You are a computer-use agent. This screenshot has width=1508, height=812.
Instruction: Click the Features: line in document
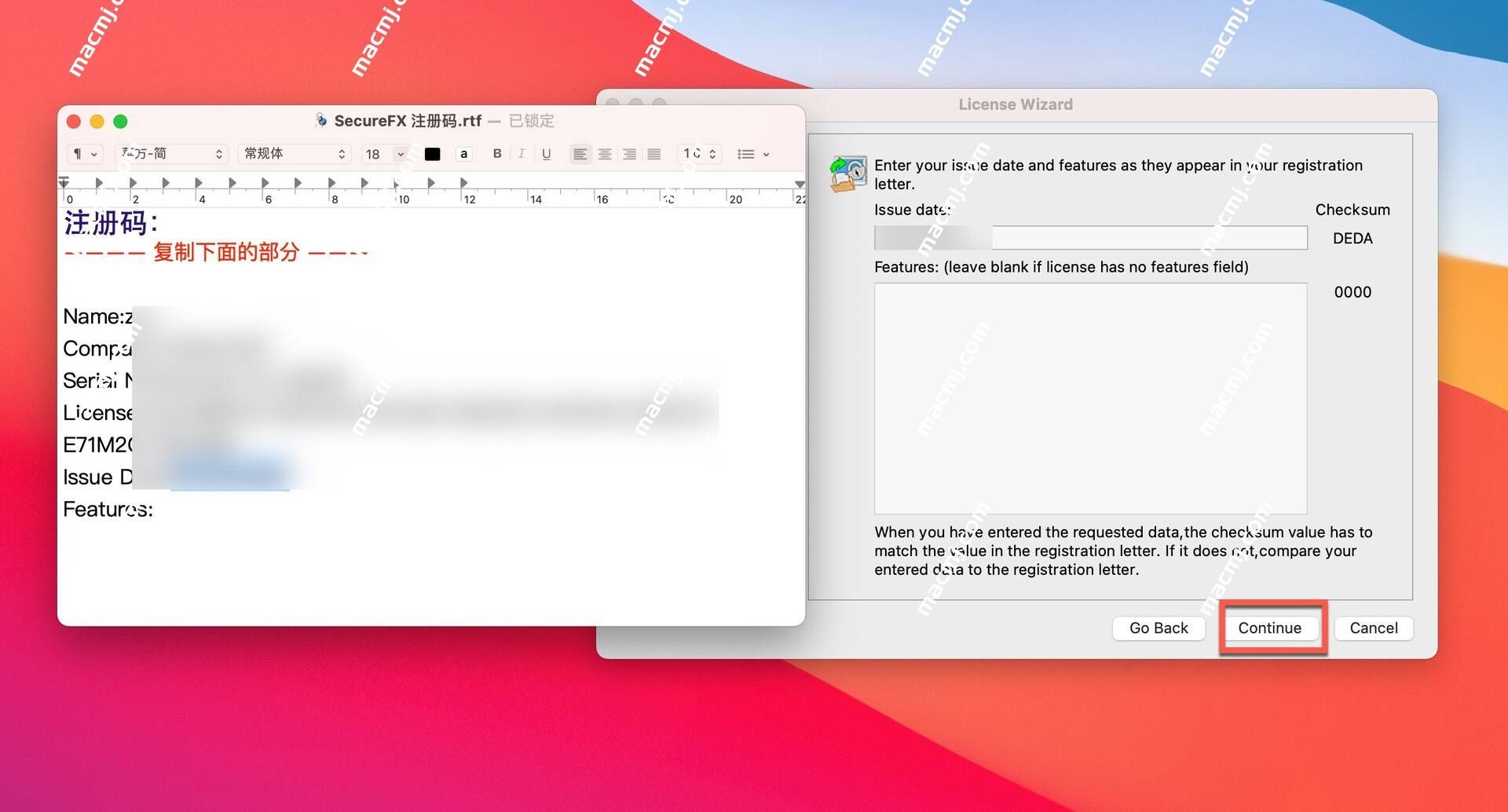click(108, 509)
